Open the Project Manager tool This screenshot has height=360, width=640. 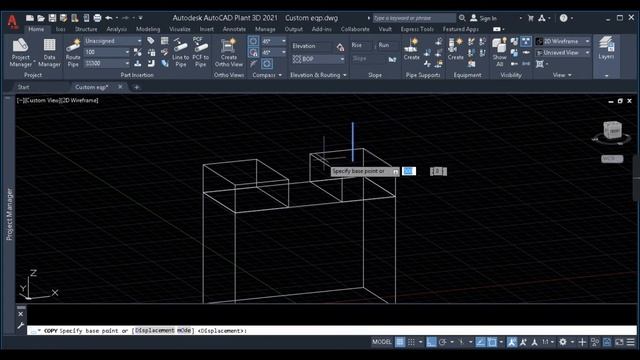20,52
